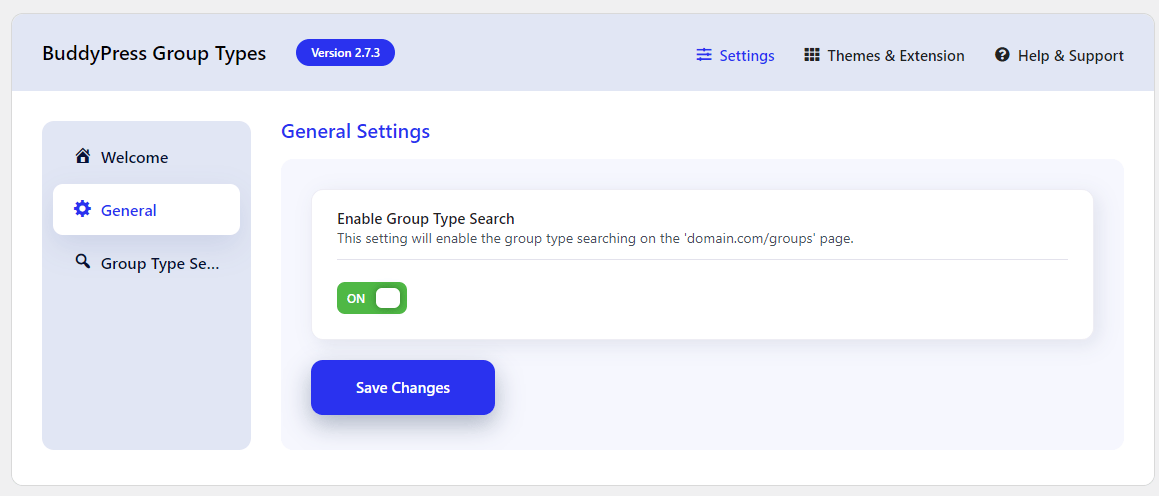This screenshot has height=496, width=1159.
Task: Click the Enable Group Type Search label
Action: pyautogui.click(x=425, y=219)
